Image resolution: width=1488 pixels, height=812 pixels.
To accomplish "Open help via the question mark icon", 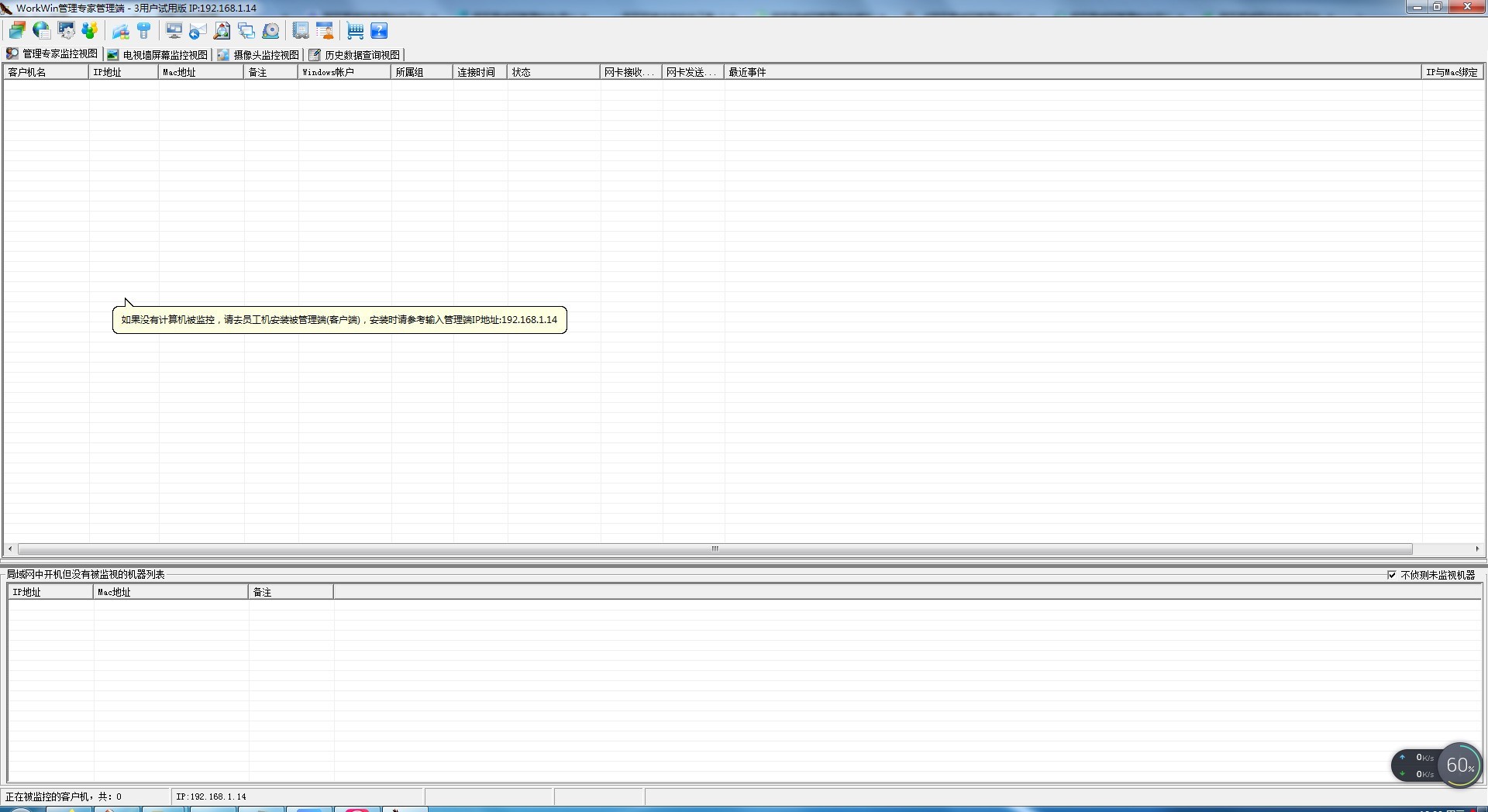I will tap(379, 31).
